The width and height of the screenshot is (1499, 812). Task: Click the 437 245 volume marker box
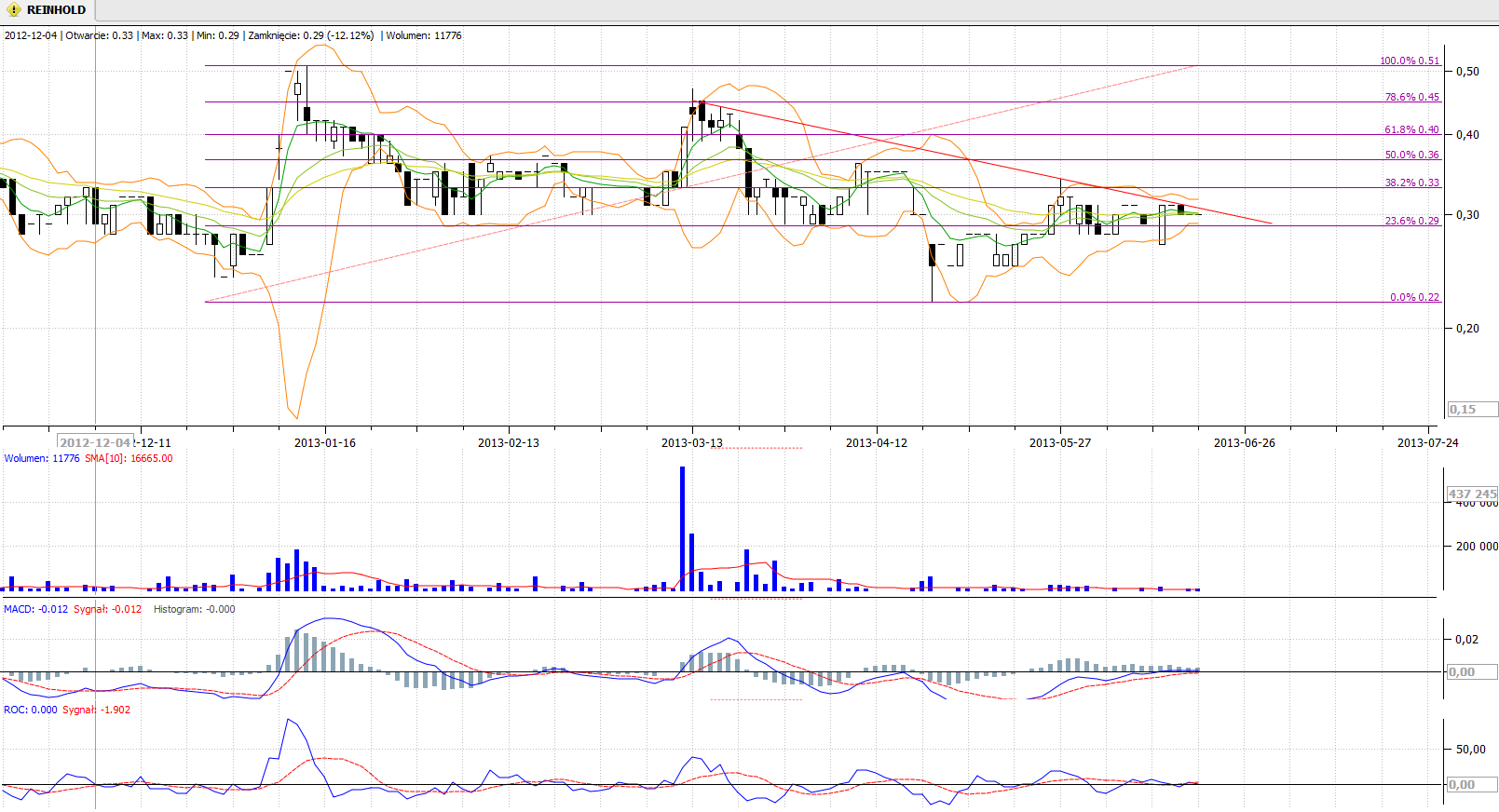click(x=1473, y=494)
